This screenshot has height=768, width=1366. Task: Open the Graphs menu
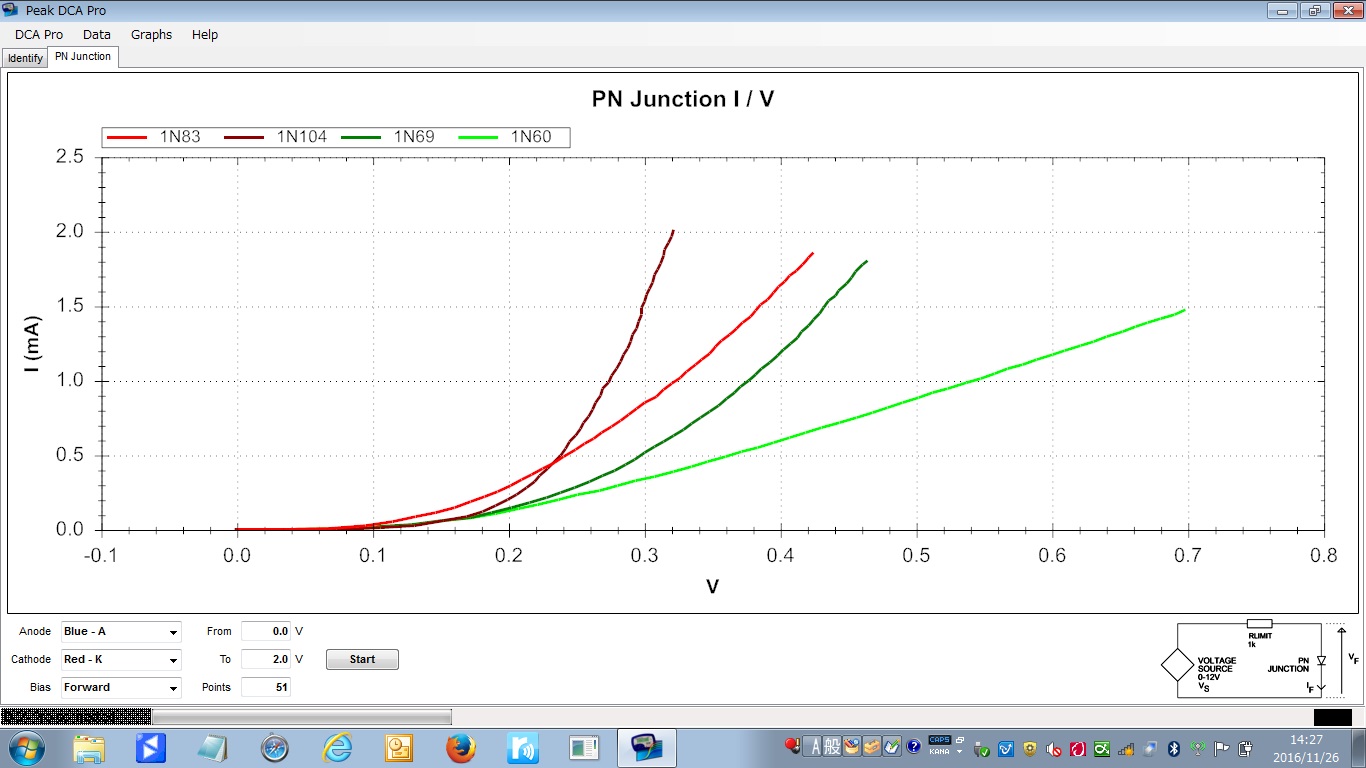151,34
